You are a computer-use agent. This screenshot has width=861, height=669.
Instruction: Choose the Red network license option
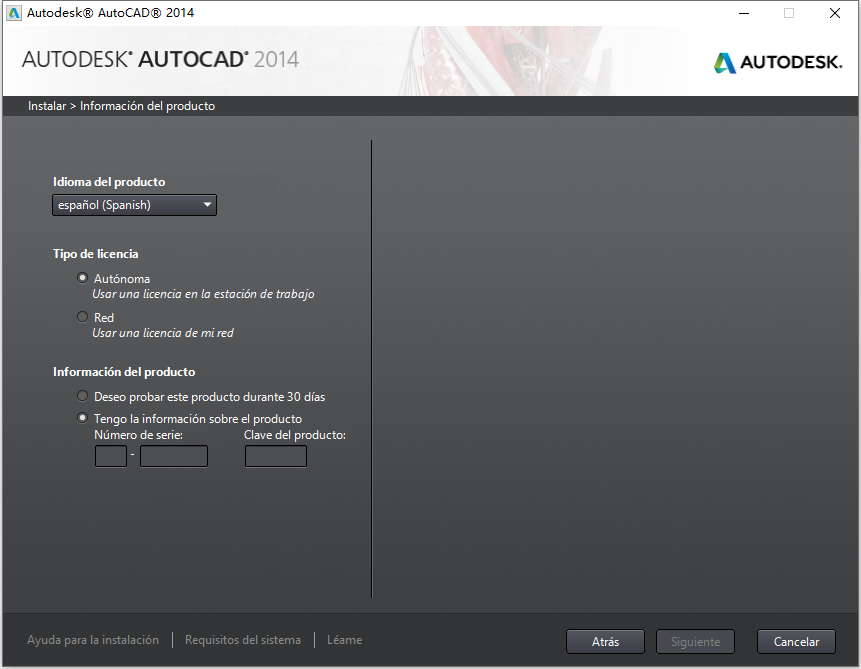click(82, 317)
